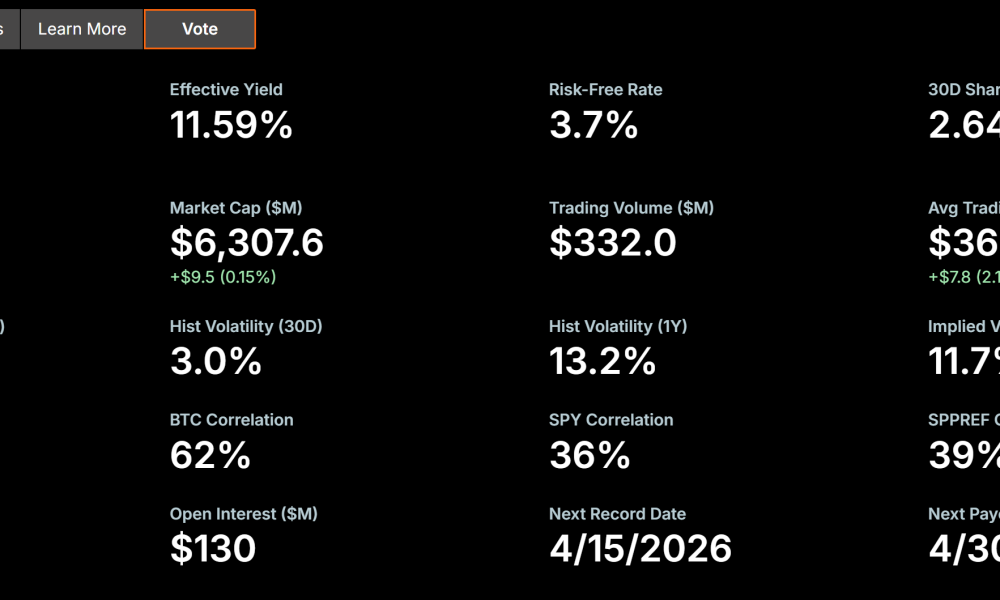Click the Learn More button
The image size is (1000, 600).
click(82, 29)
